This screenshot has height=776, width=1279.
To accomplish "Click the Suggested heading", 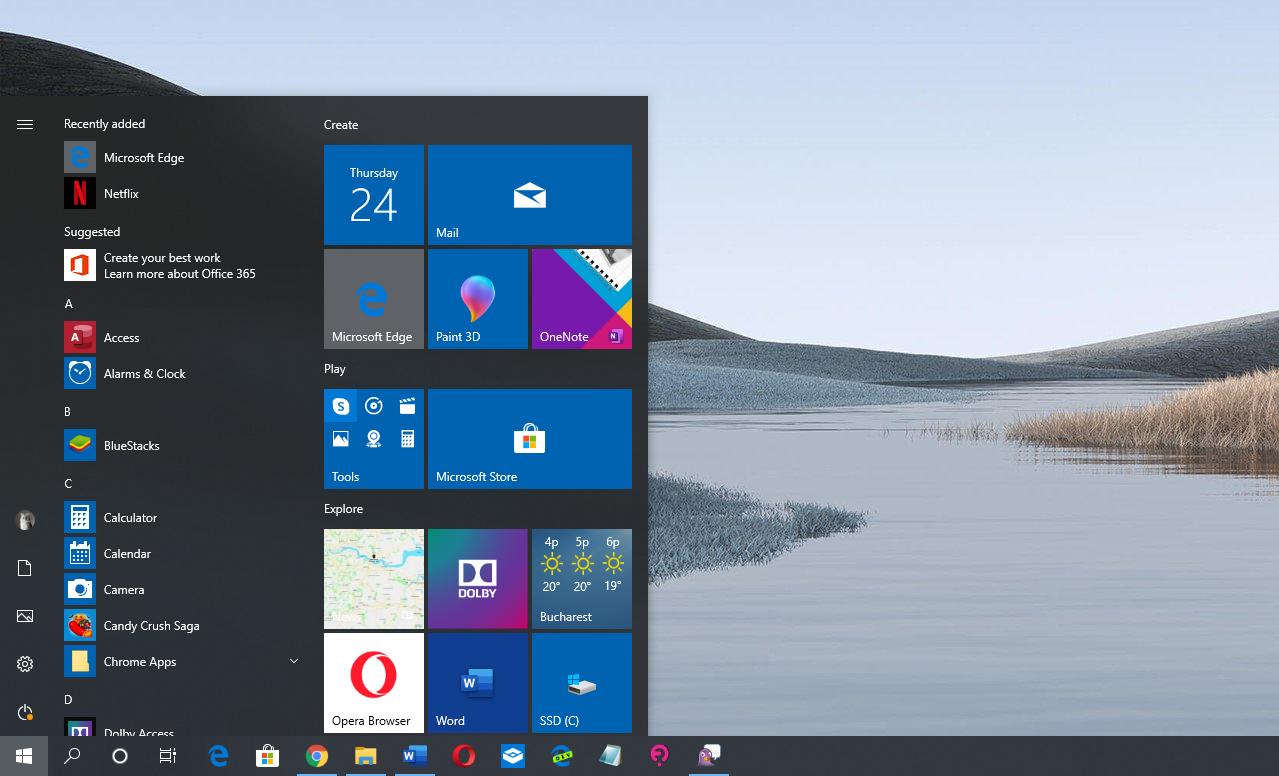I will click(92, 232).
